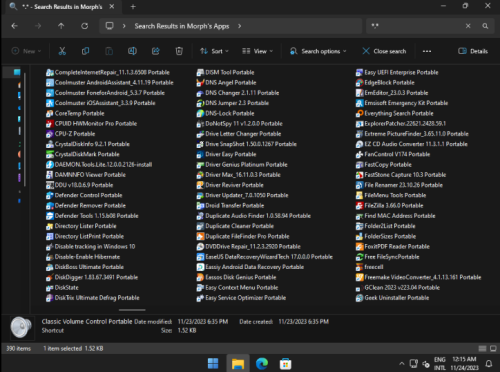
Task: Click the horizontal scrollbar thumb
Action: 132,310
